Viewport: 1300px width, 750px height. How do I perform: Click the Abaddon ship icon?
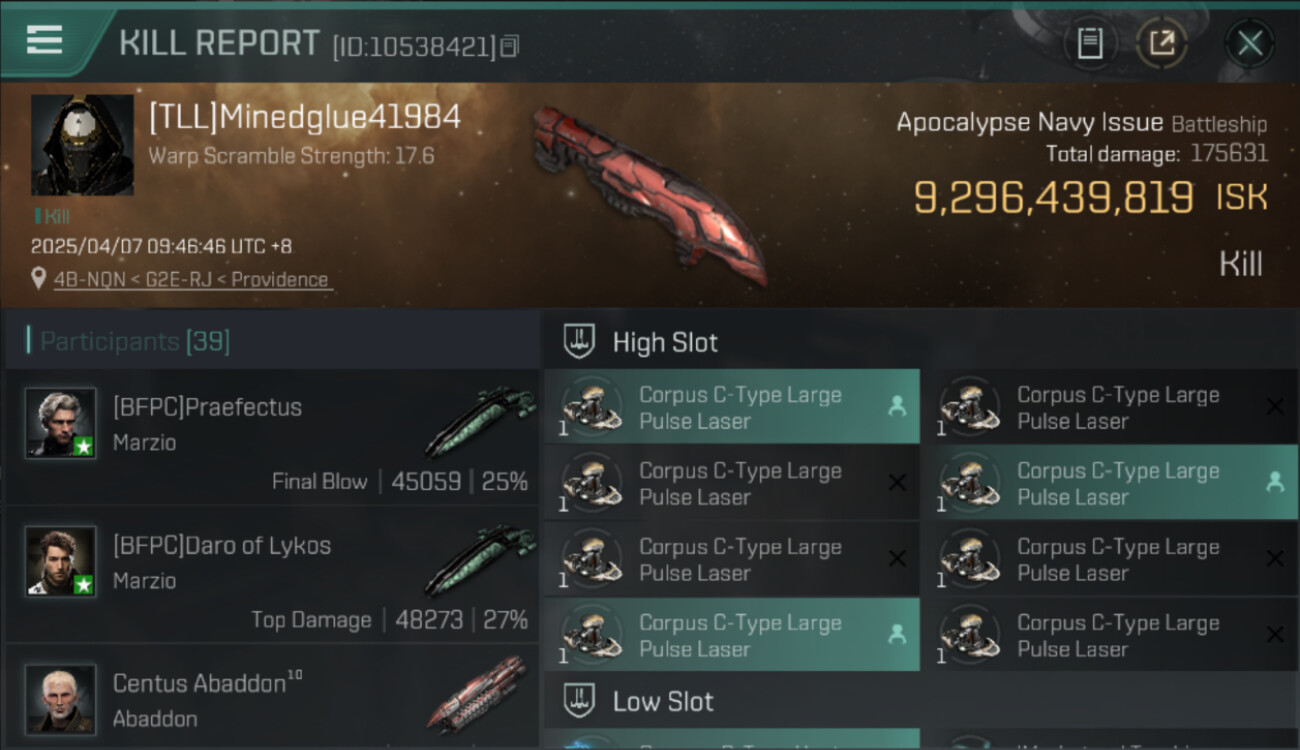click(480, 695)
